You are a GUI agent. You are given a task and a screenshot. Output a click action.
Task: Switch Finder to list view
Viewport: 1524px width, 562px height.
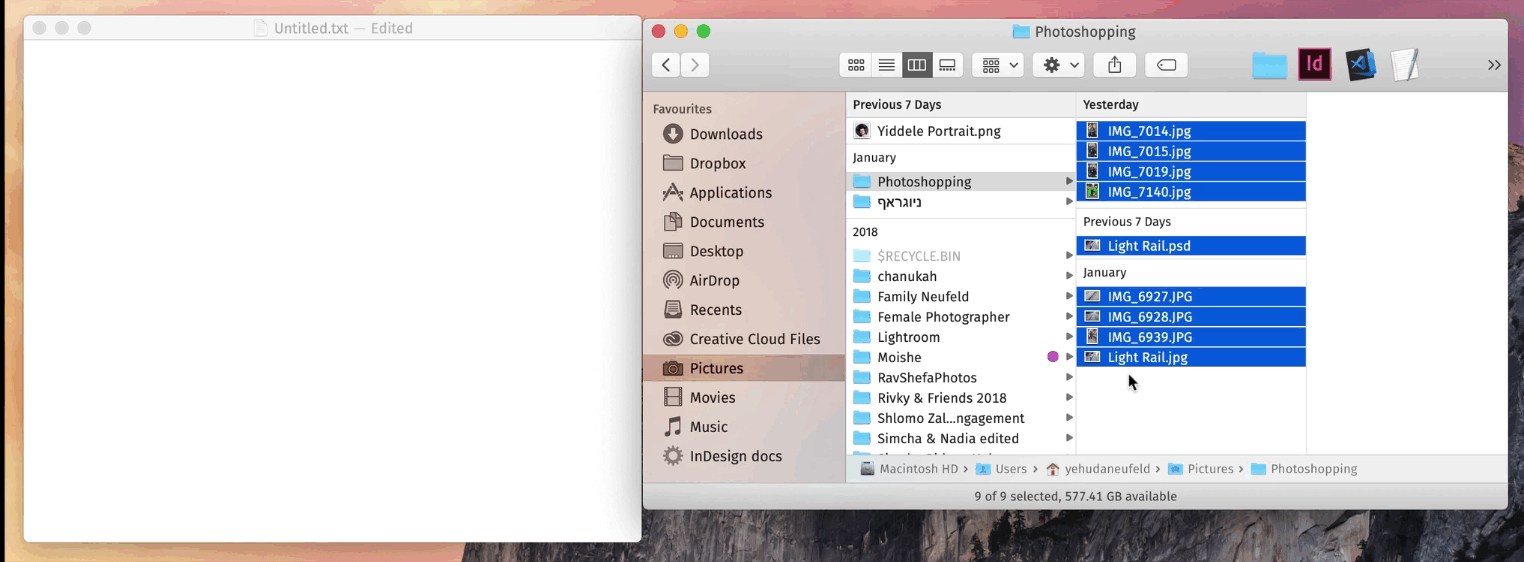point(886,65)
